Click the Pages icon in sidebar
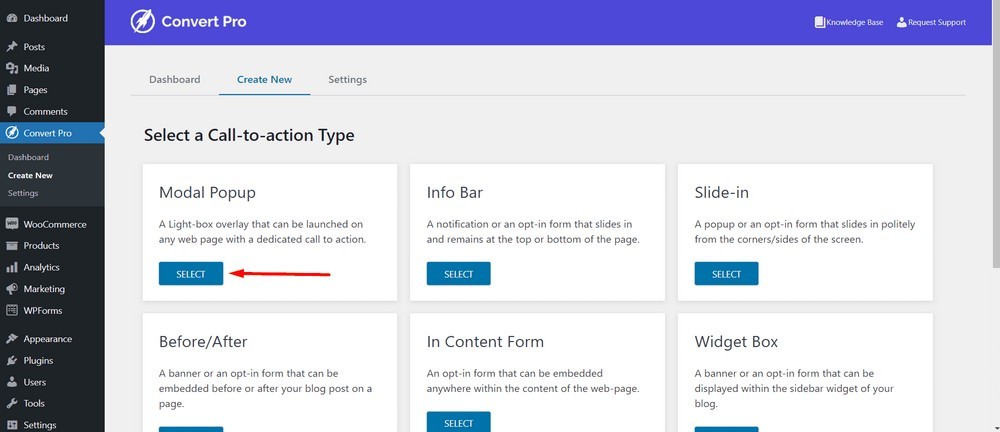Image resolution: width=1000 pixels, height=432 pixels. [11, 90]
